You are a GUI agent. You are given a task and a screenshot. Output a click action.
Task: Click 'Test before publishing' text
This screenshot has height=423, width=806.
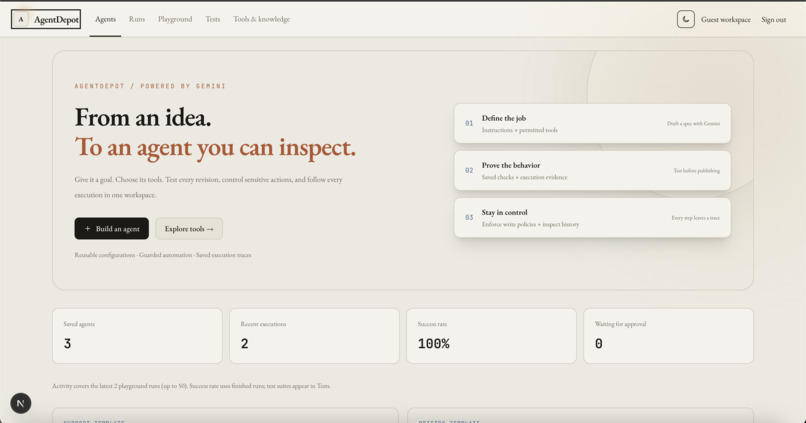click(697, 171)
